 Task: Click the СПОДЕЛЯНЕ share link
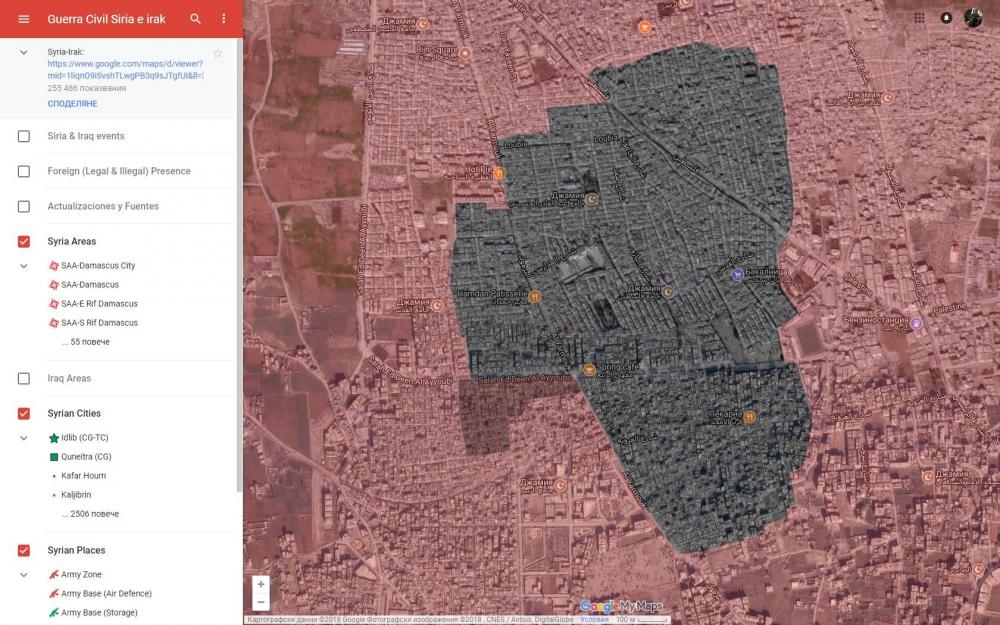coord(72,104)
